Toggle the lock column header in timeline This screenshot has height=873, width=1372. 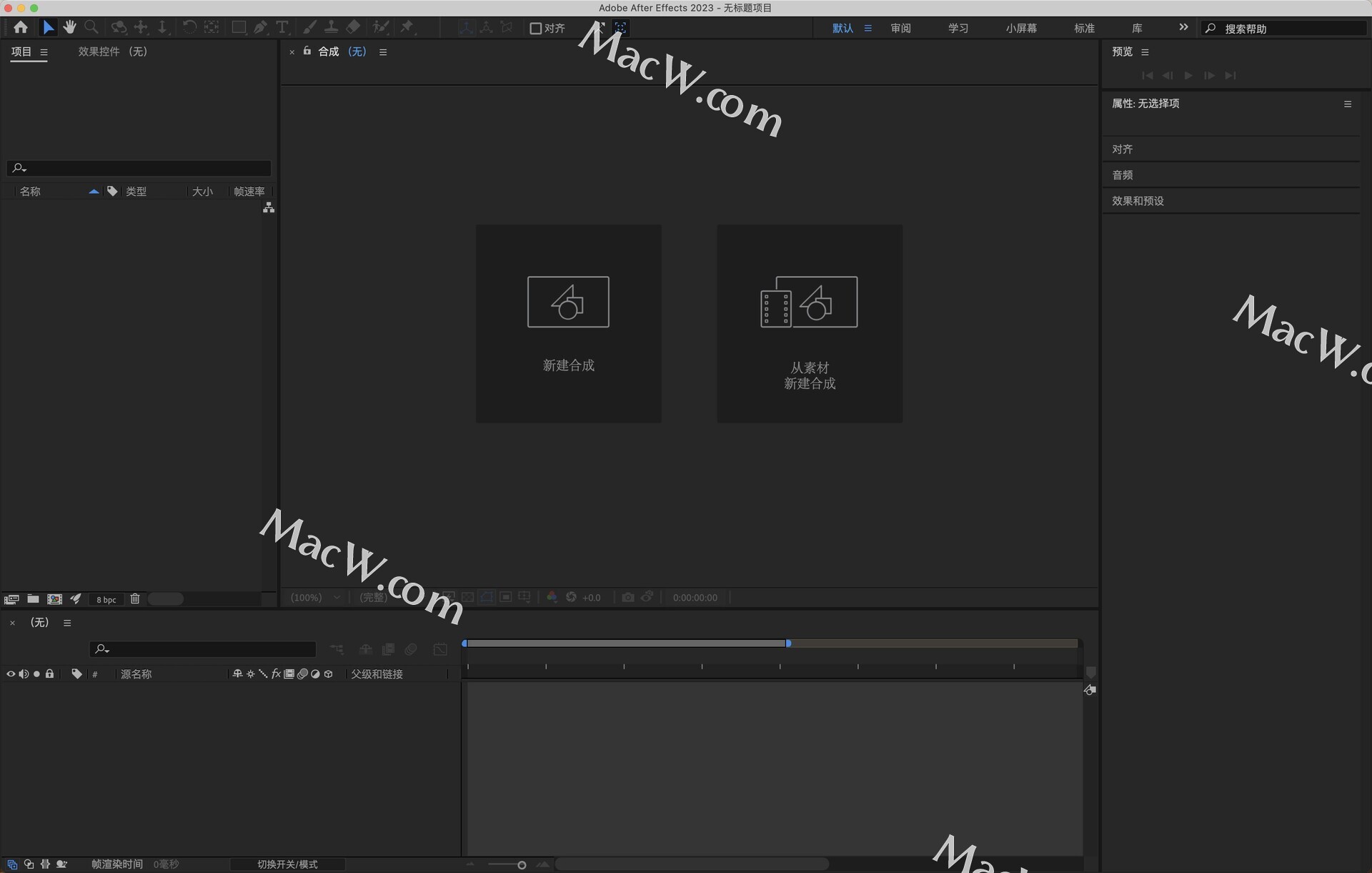click(x=49, y=674)
